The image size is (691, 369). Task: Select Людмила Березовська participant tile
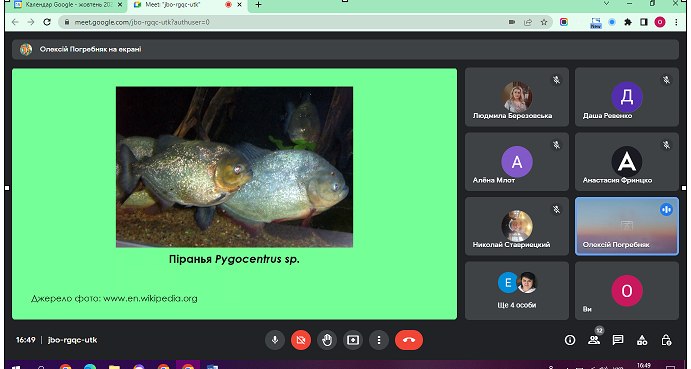[516, 97]
